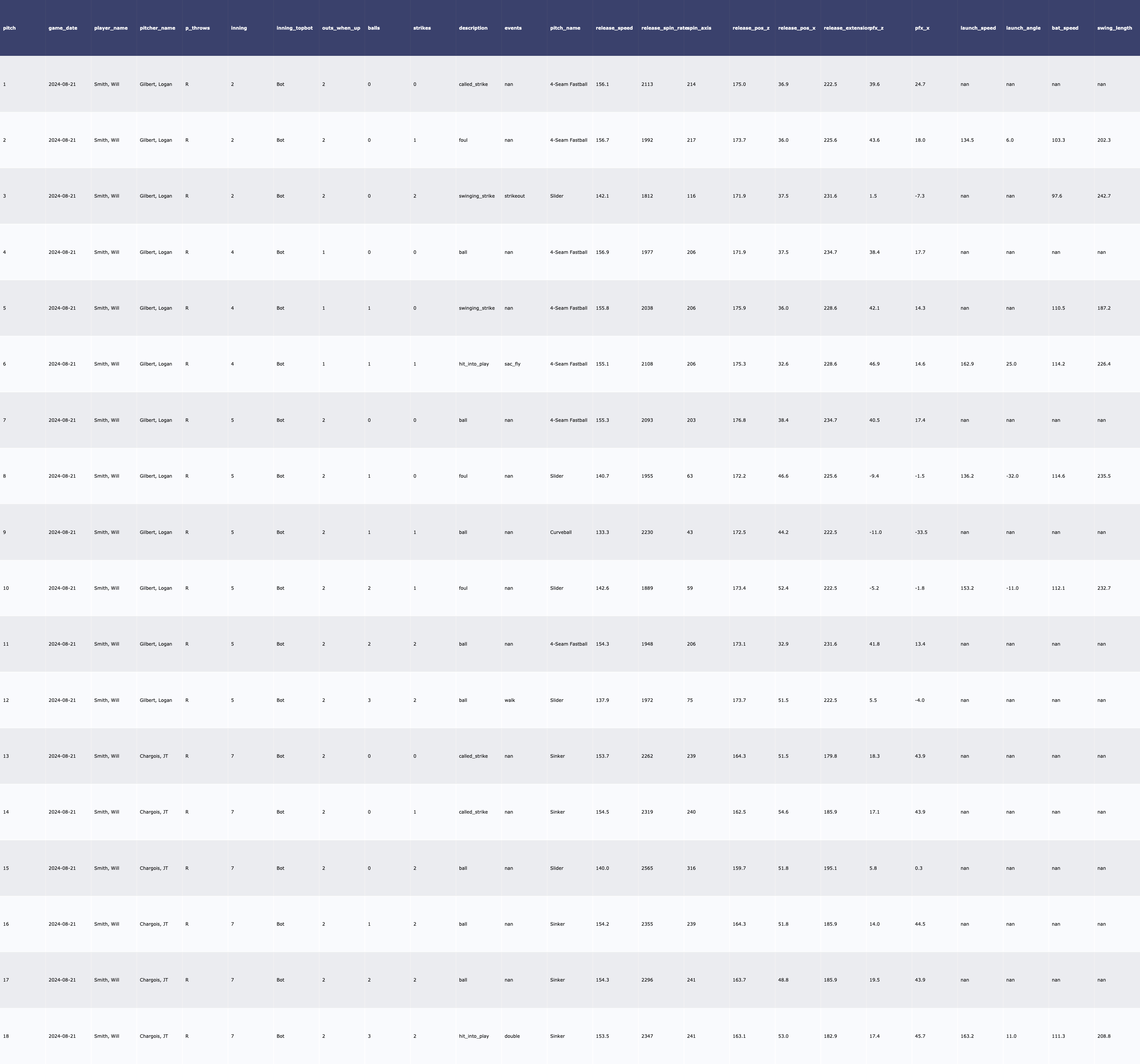1140x1064 pixels.
Task: Click the description column header
Action: pyautogui.click(x=473, y=28)
